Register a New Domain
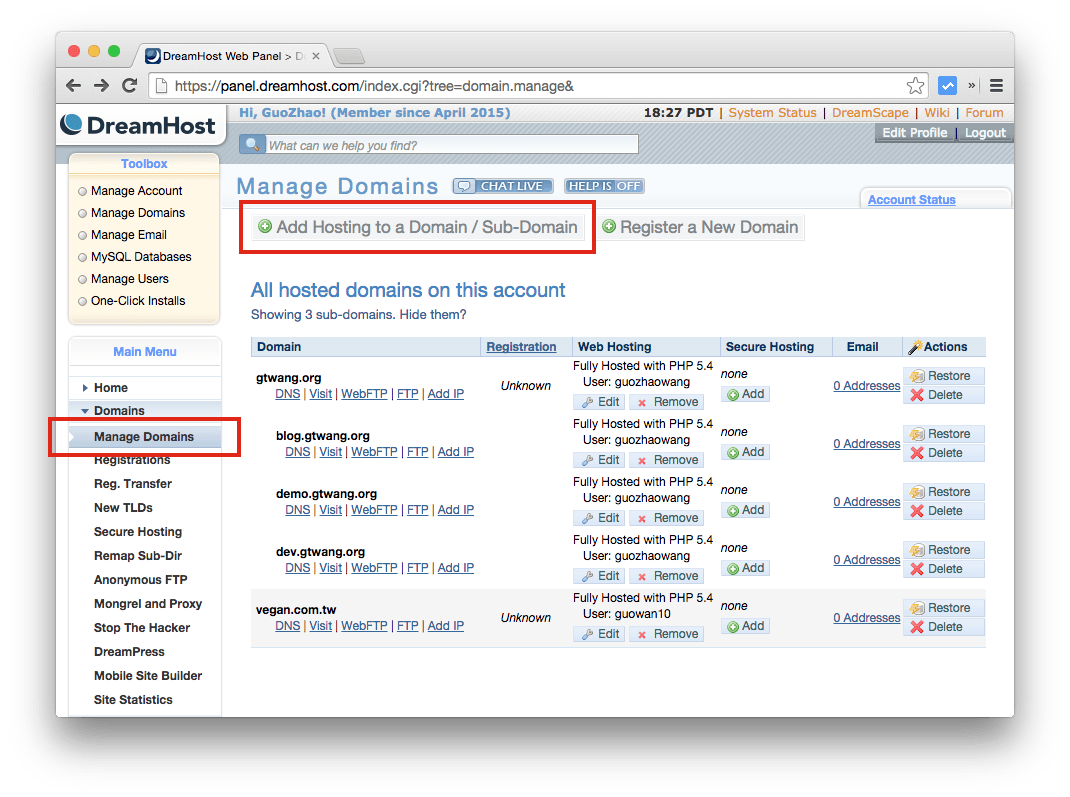This screenshot has width=1070, height=797. point(700,227)
